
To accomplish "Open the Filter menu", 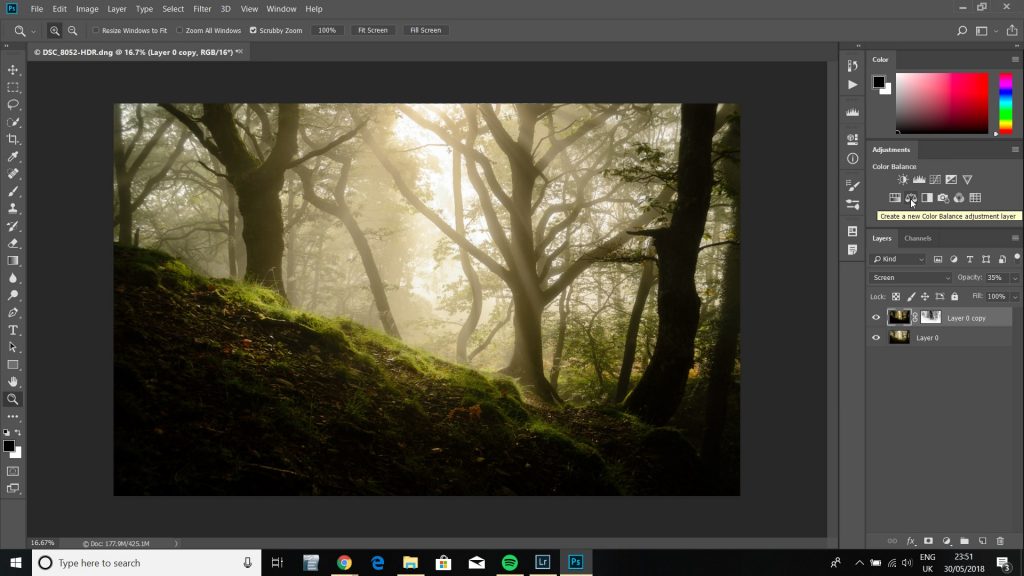I will 202,9.
